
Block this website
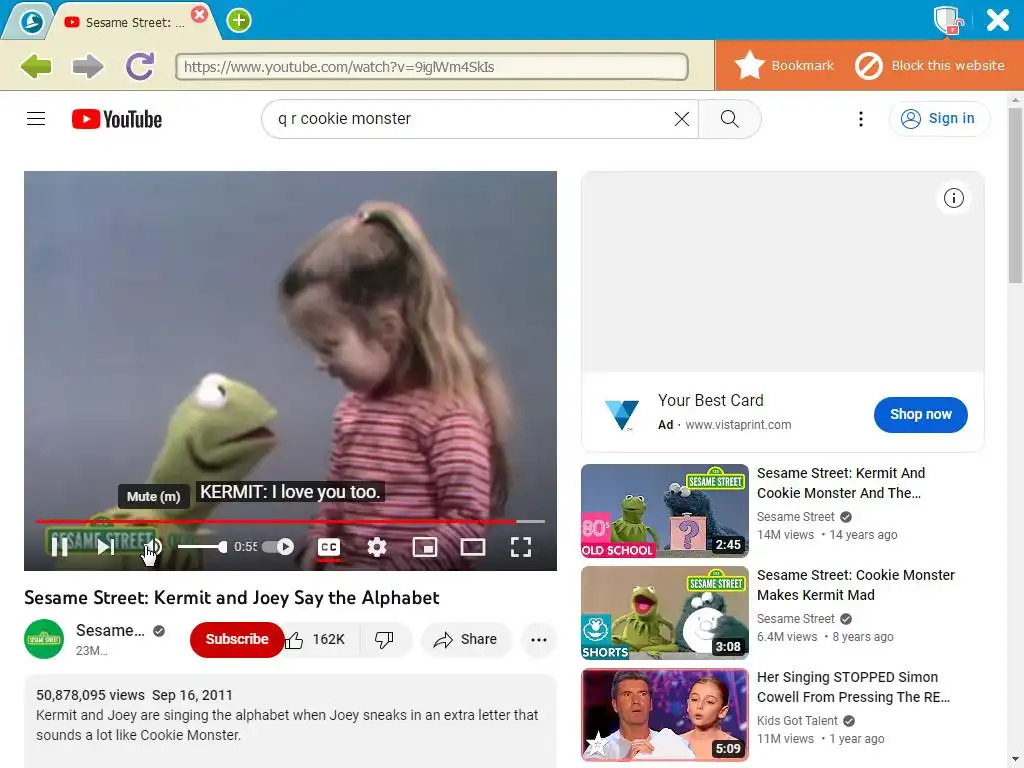pos(930,65)
